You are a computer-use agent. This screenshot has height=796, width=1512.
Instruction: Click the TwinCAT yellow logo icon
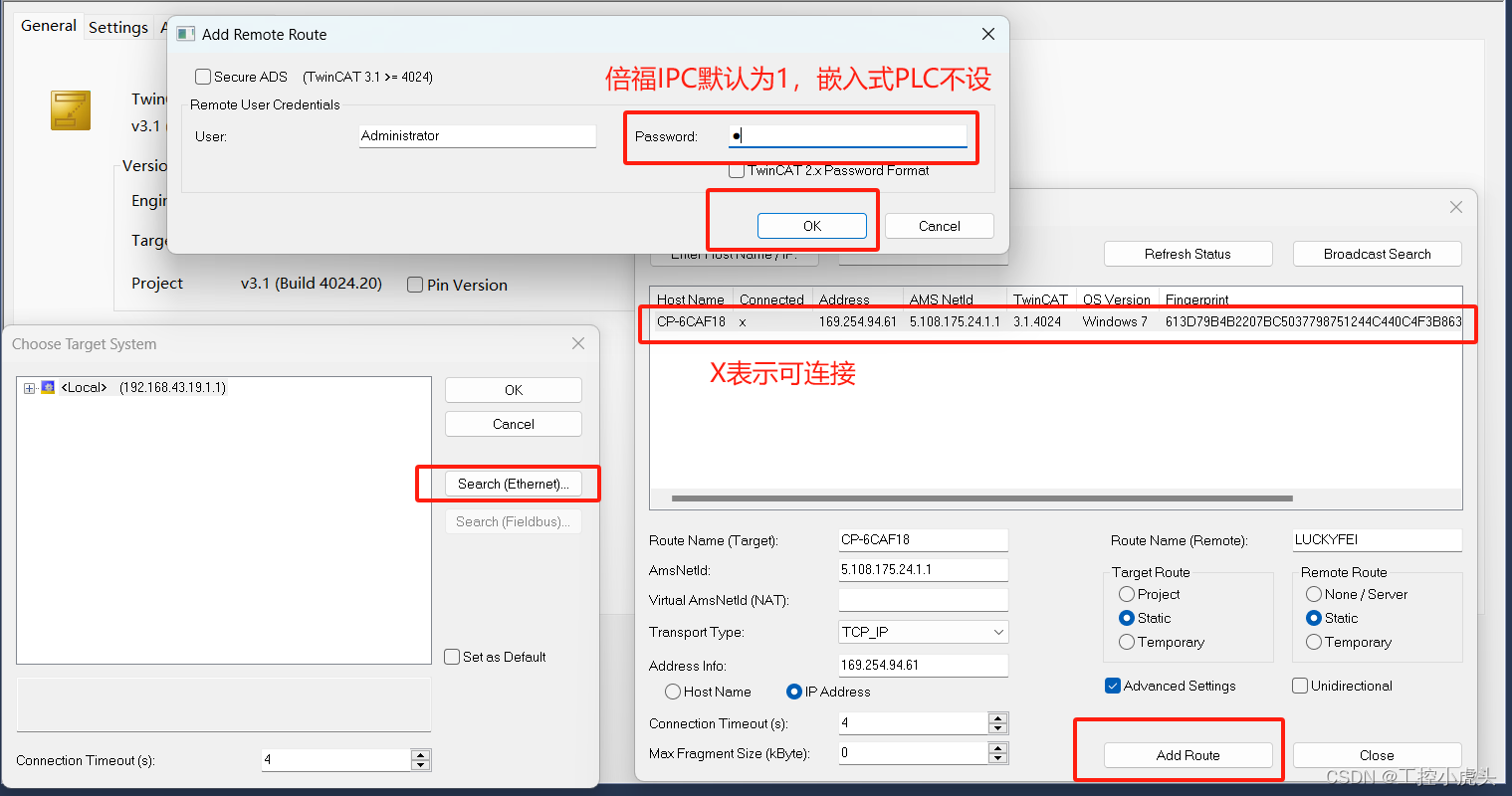71,110
